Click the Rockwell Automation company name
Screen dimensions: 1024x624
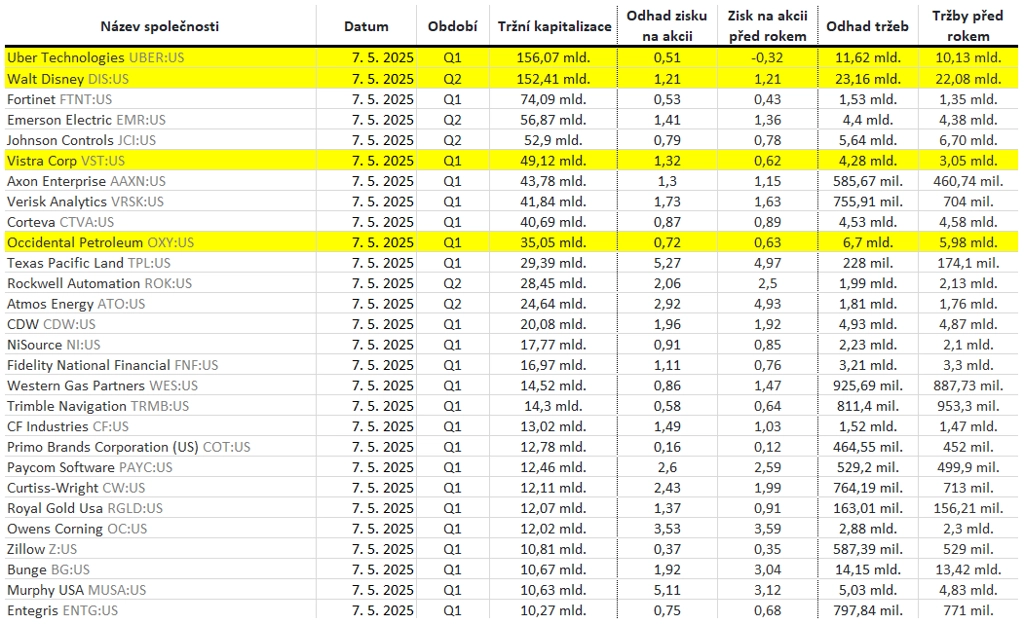tap(73, 283)
